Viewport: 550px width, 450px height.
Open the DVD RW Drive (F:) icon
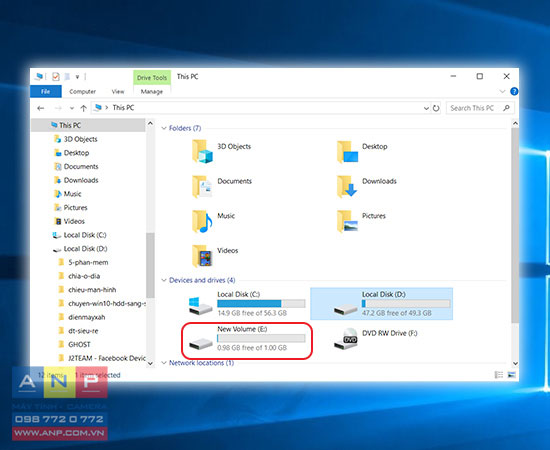pyautogui.click(x=346, y=339)
